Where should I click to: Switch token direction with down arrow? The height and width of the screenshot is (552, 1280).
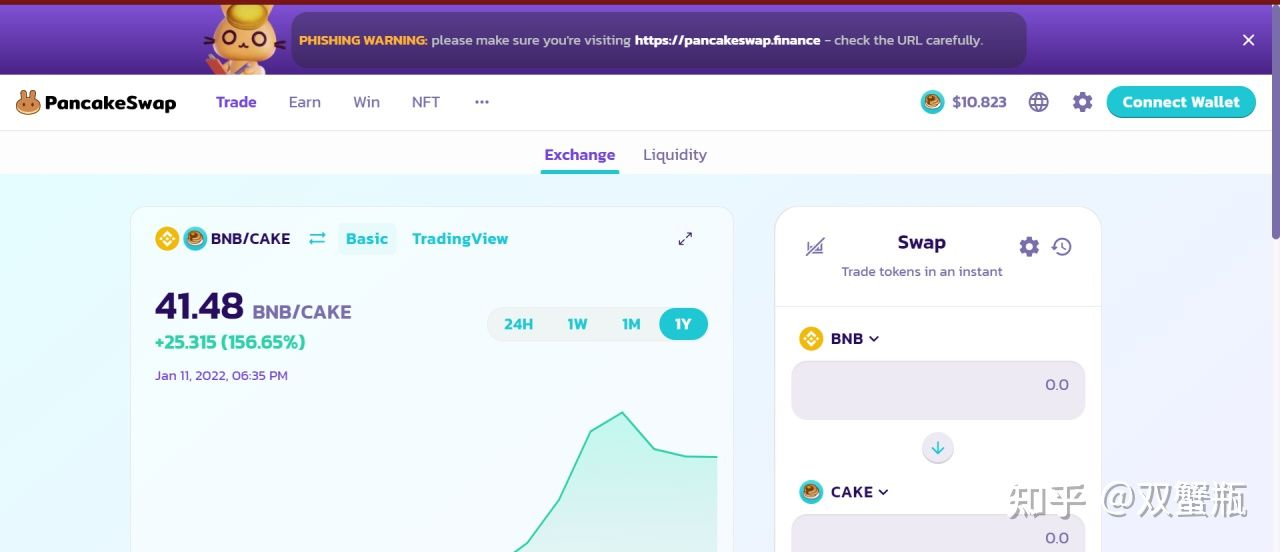point(937,448)
